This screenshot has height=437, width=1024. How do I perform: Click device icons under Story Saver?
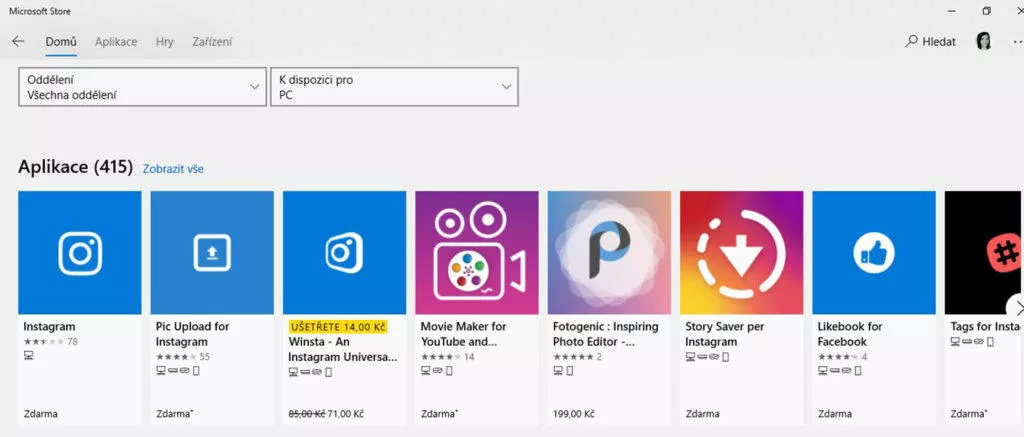(707, 357)
